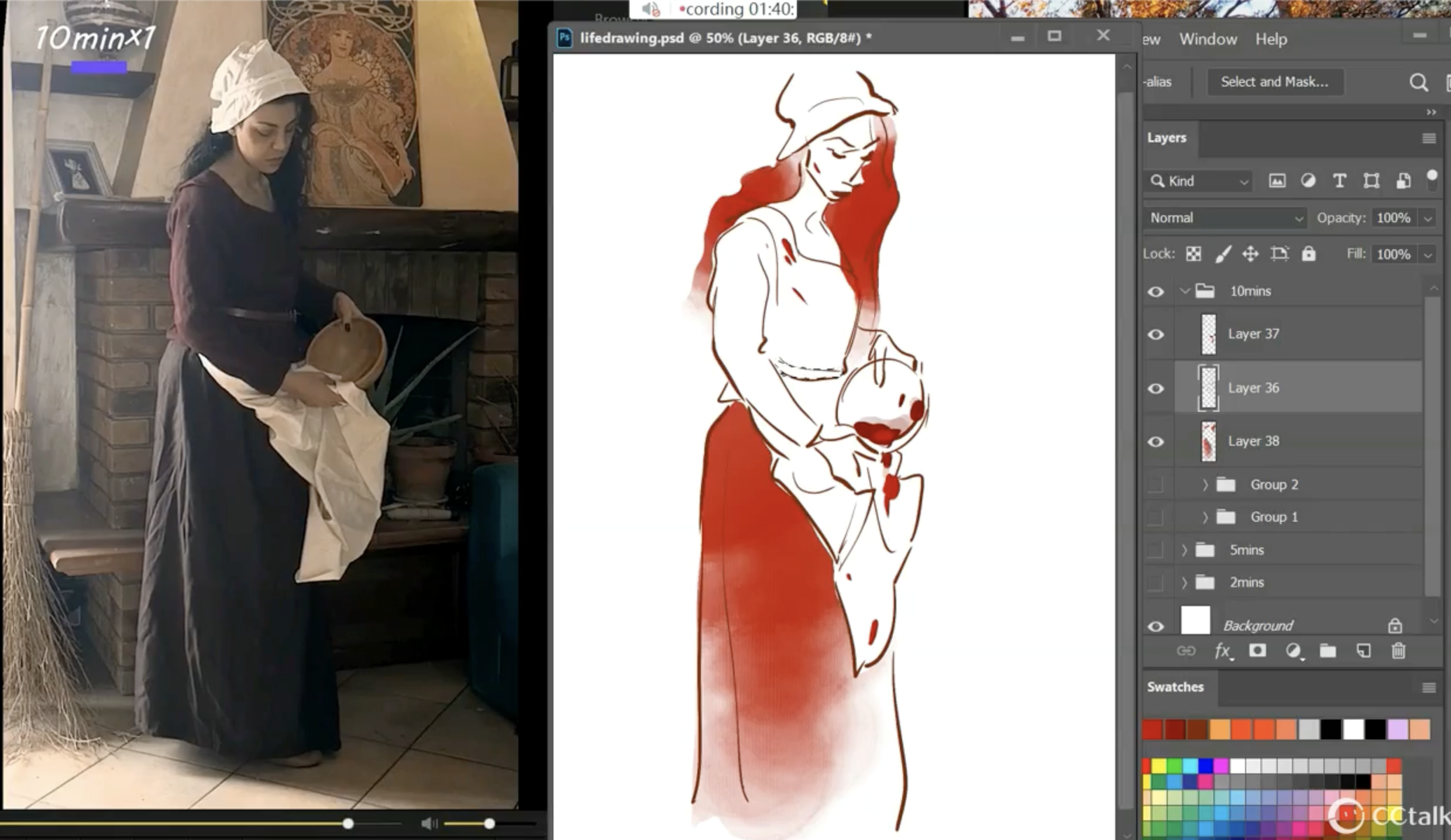
Task: Show the hidden 5mins group
Action: (x=1156, y=550)
